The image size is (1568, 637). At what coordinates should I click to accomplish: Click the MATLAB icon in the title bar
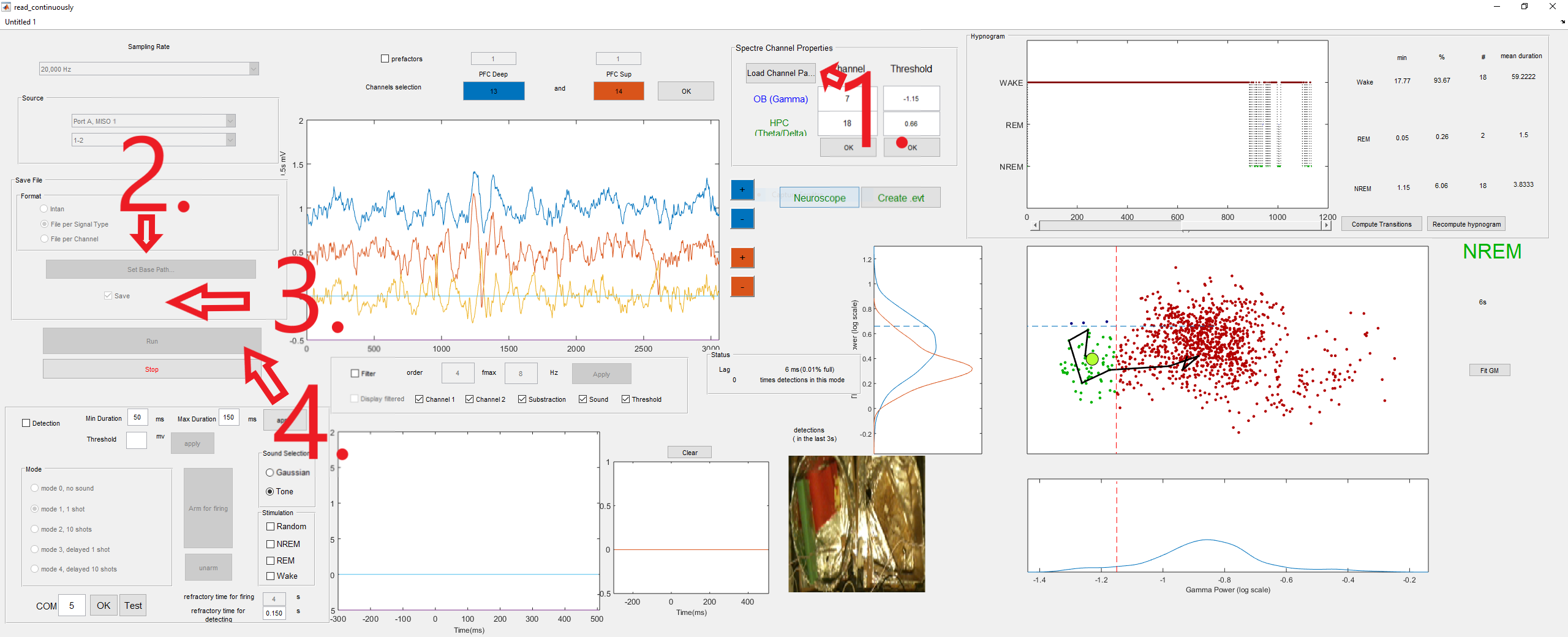point(7,7)
